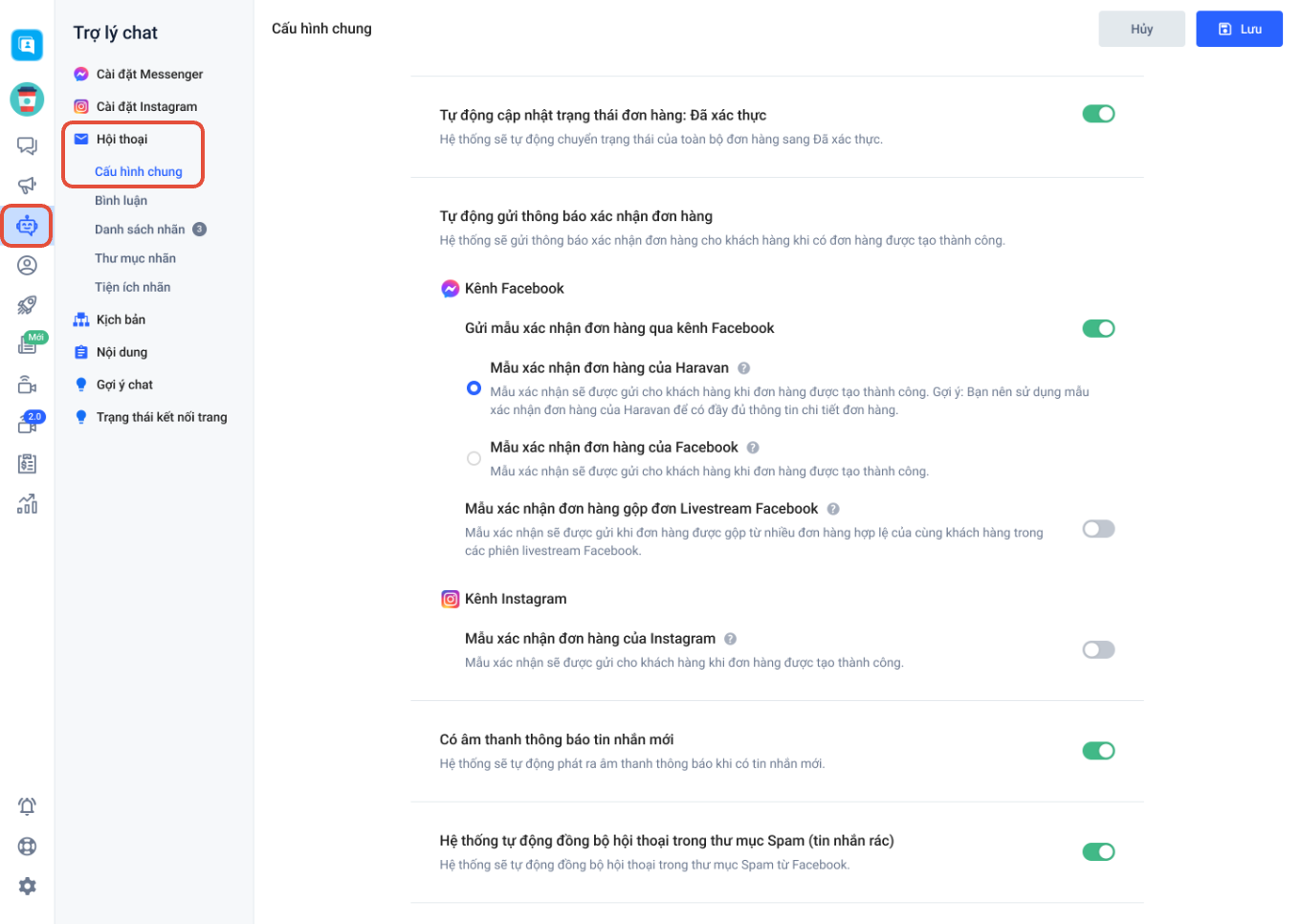Click help icon beside Mẫu xác nhận Haravan
The width and height of the screenshot is (1301, 924).
click(743, 368)
